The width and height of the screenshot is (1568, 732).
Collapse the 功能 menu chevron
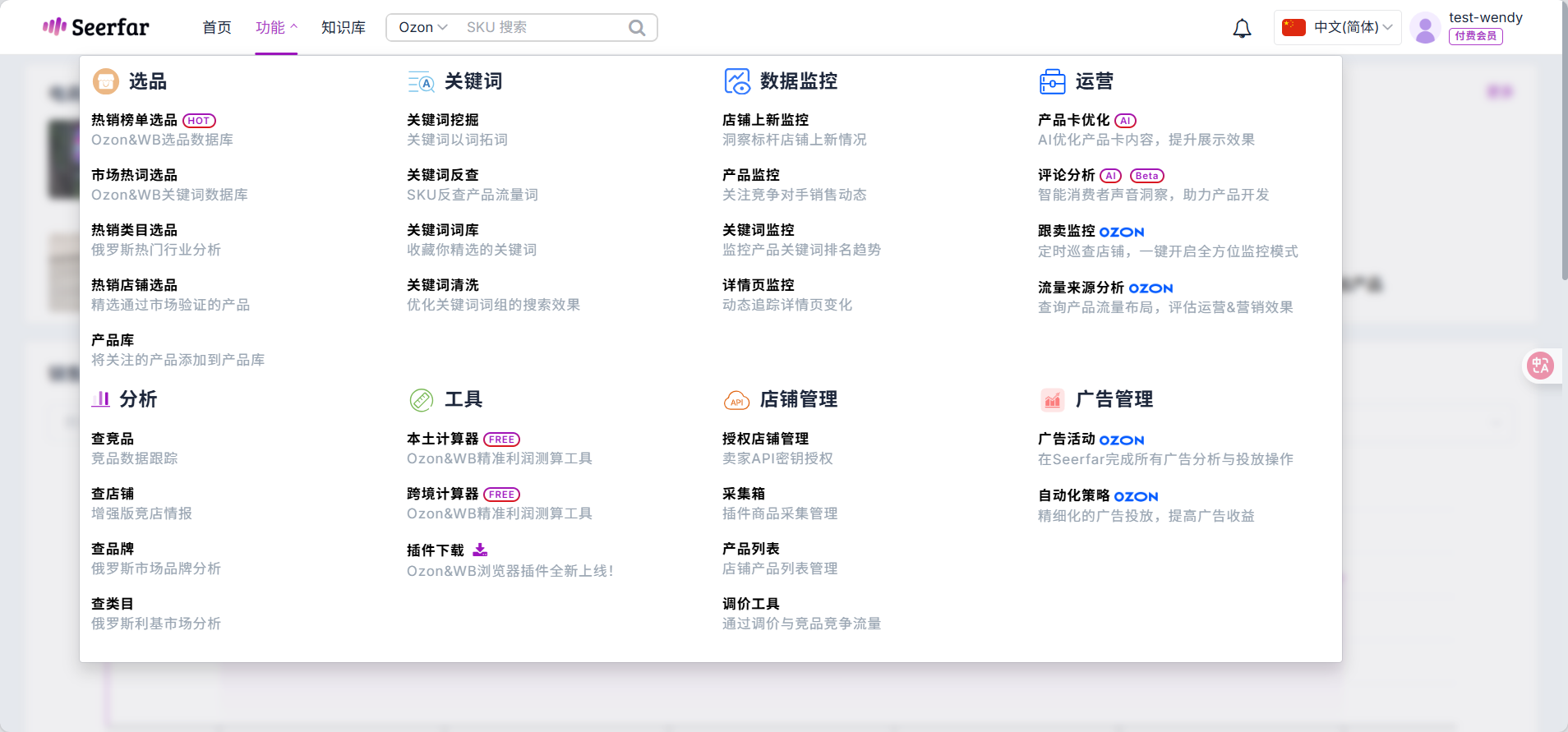pyautogui.click(x=294, y=26)
